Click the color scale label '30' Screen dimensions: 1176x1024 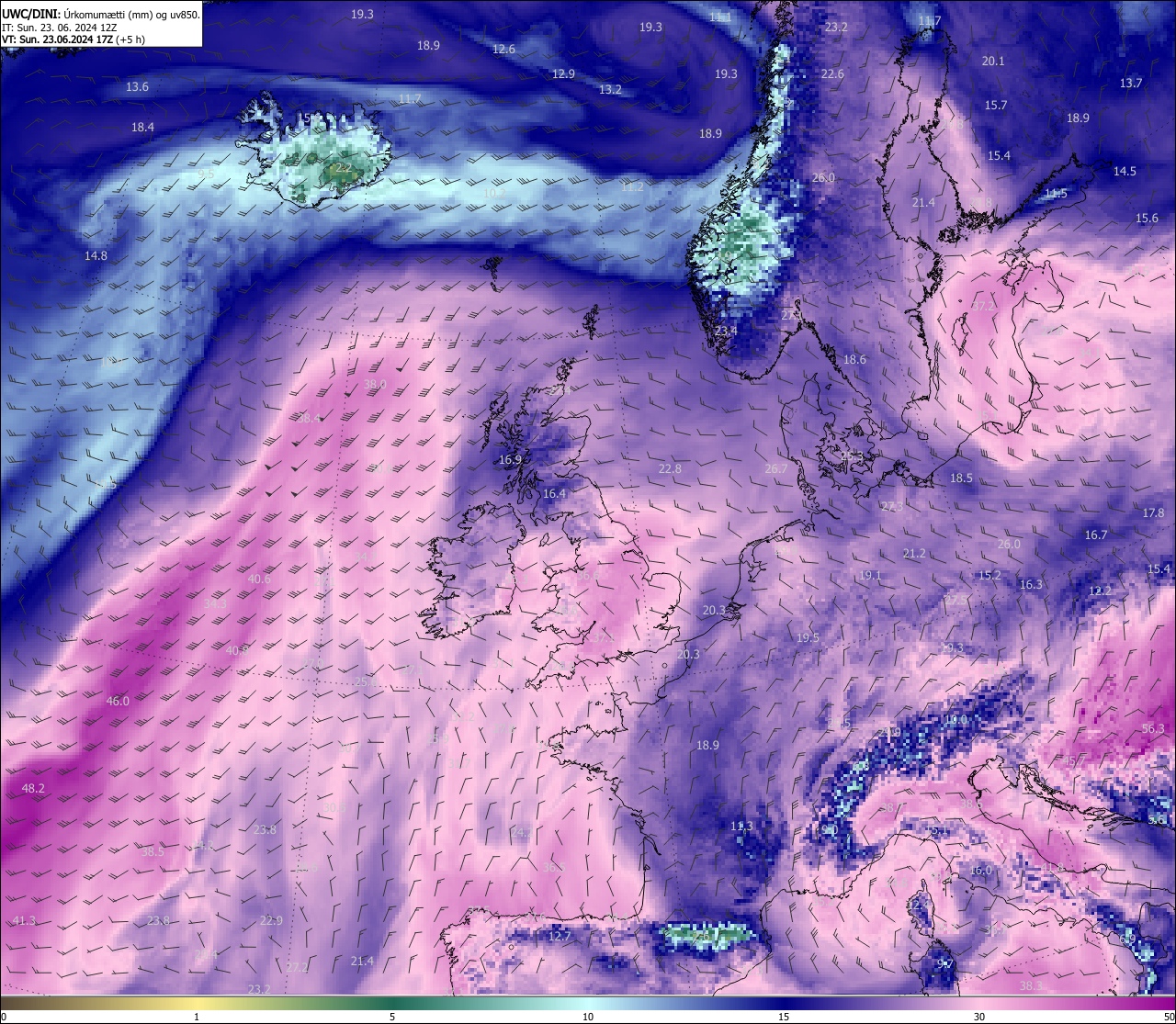coord(979,1017)
